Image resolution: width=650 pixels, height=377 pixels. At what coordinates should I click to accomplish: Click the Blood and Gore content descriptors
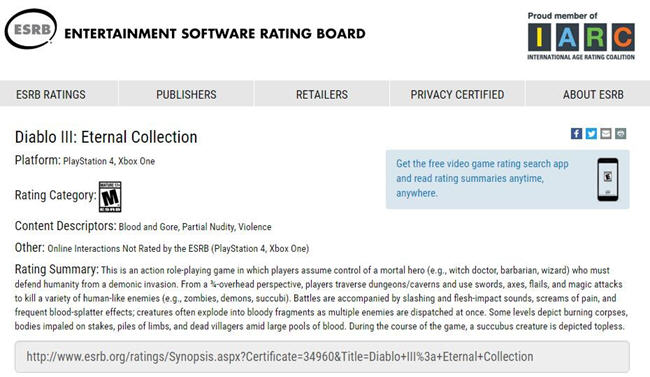point(195,227)
